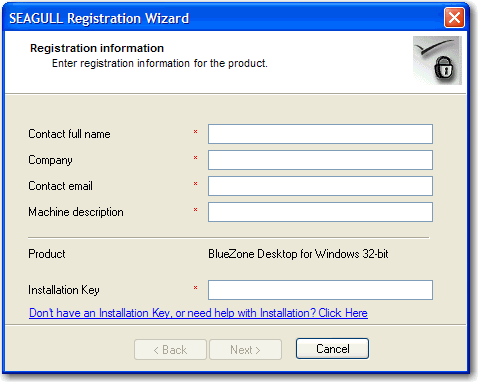This screenshot has height=382, width=478.
Task: Click the red asterisk beside Machine description
Action: [x=195, y=210]
